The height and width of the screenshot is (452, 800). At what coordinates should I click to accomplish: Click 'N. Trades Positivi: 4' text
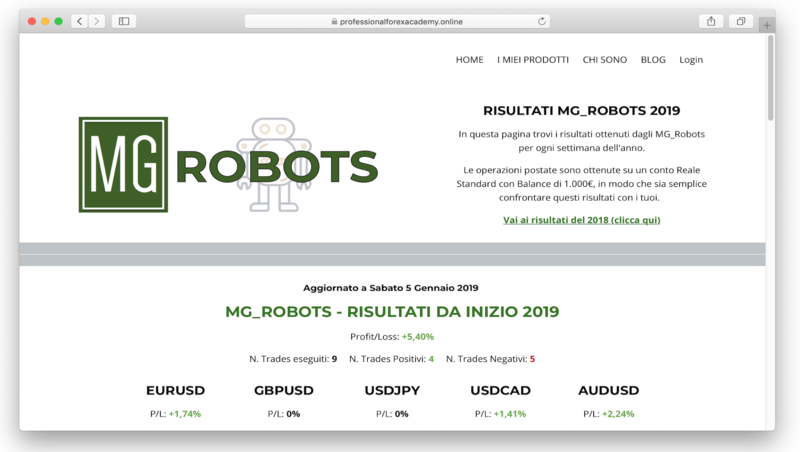tap(391, 359)
